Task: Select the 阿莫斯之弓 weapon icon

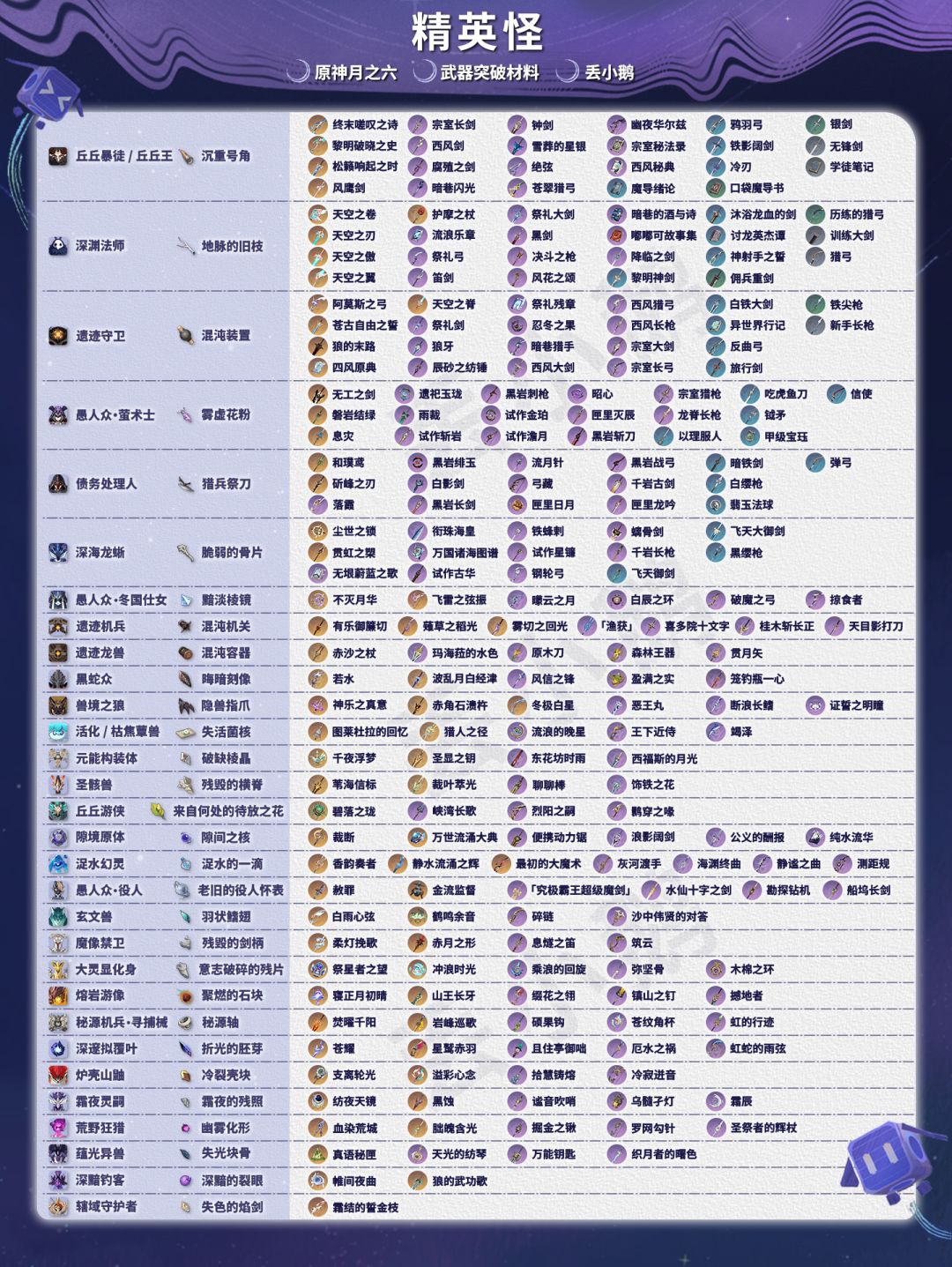Action: (318, 304)
